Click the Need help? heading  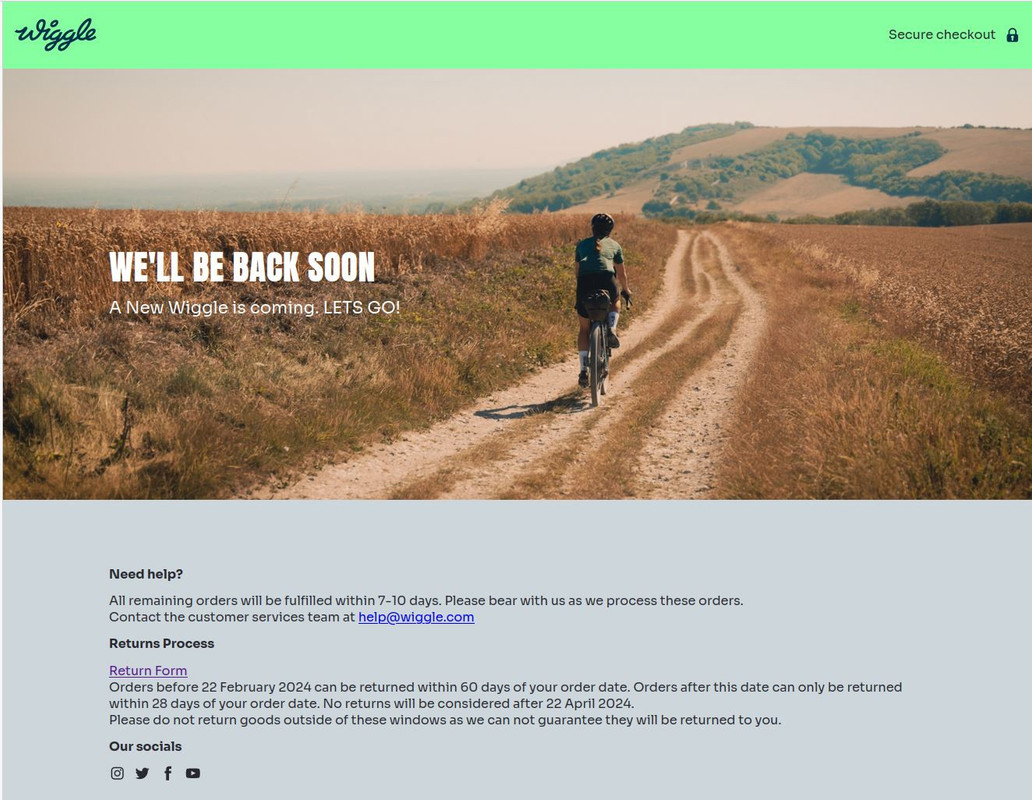146,574
